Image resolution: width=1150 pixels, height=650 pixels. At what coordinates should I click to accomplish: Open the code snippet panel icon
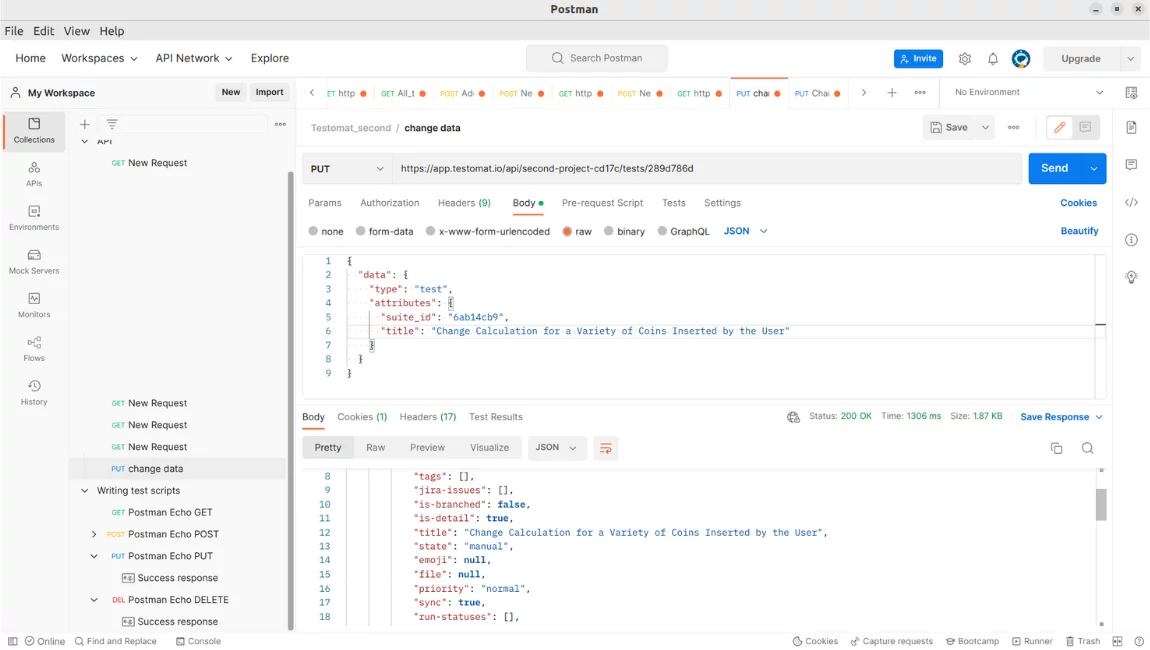[1131, 203]
